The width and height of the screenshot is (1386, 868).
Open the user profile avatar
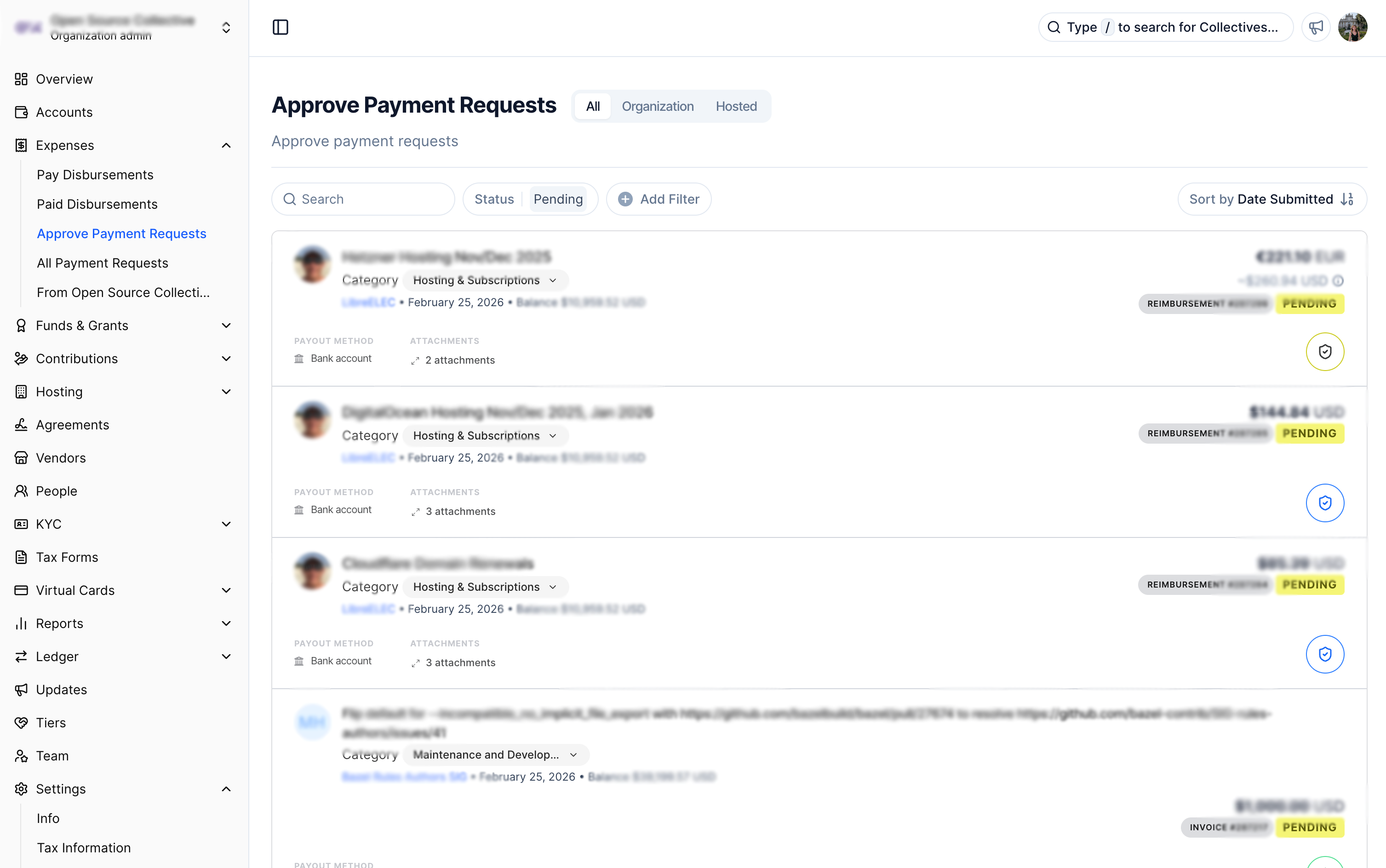coord(1352,27)
